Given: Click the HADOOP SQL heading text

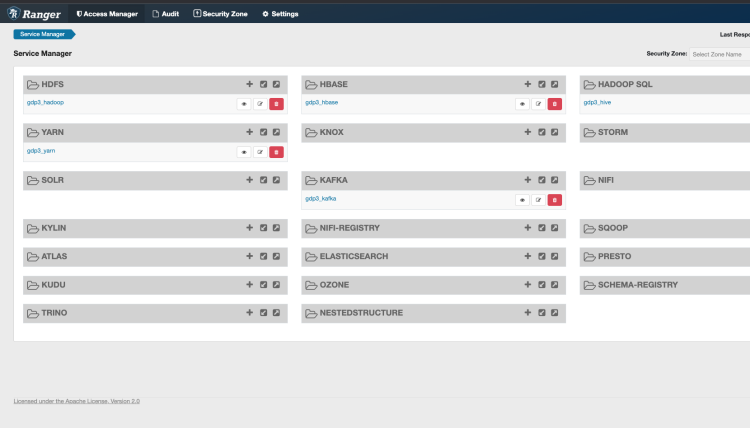Looking at the screenshot, I should (x=625, y=84).
